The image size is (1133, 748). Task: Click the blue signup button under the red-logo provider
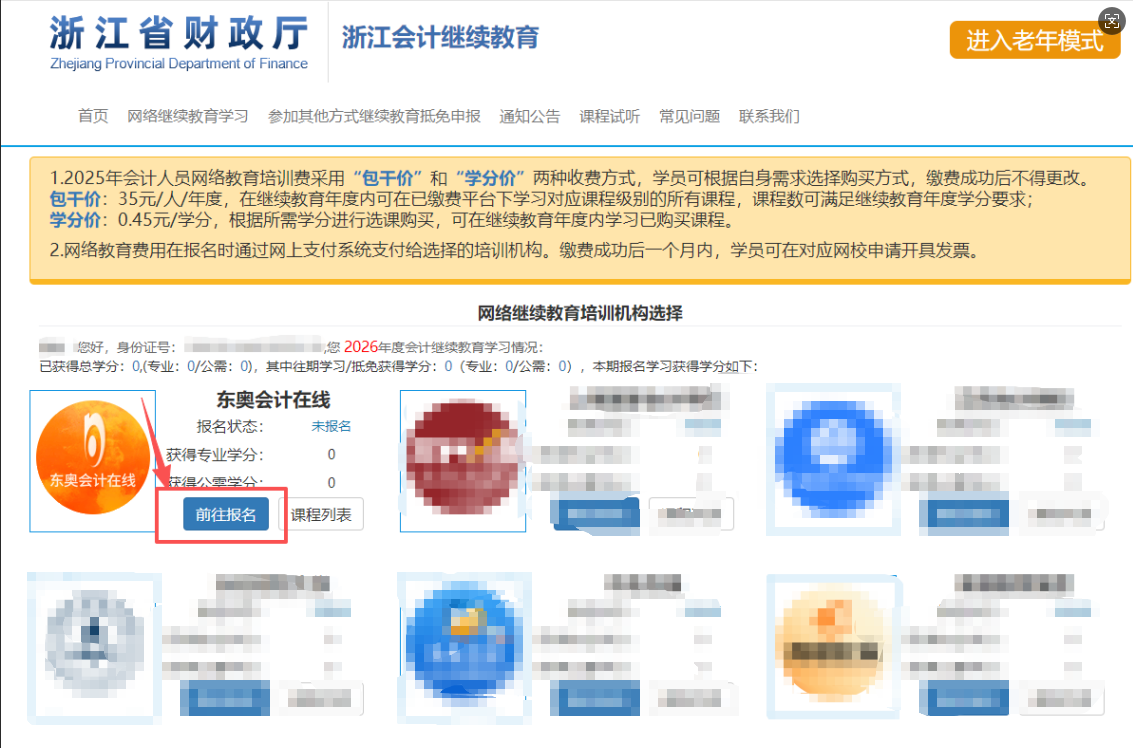pos(595,514)
